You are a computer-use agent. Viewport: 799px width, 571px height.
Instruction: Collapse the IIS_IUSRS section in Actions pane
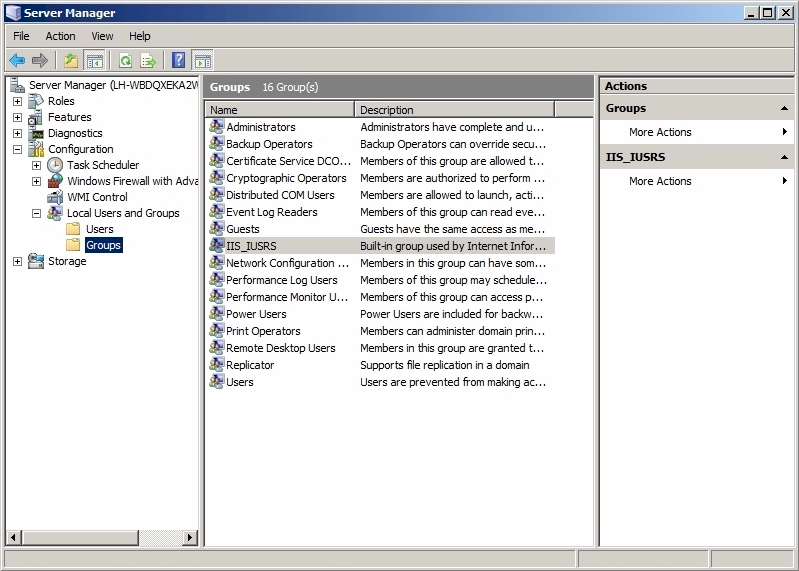pyautogui.click(x=784, y=157)
